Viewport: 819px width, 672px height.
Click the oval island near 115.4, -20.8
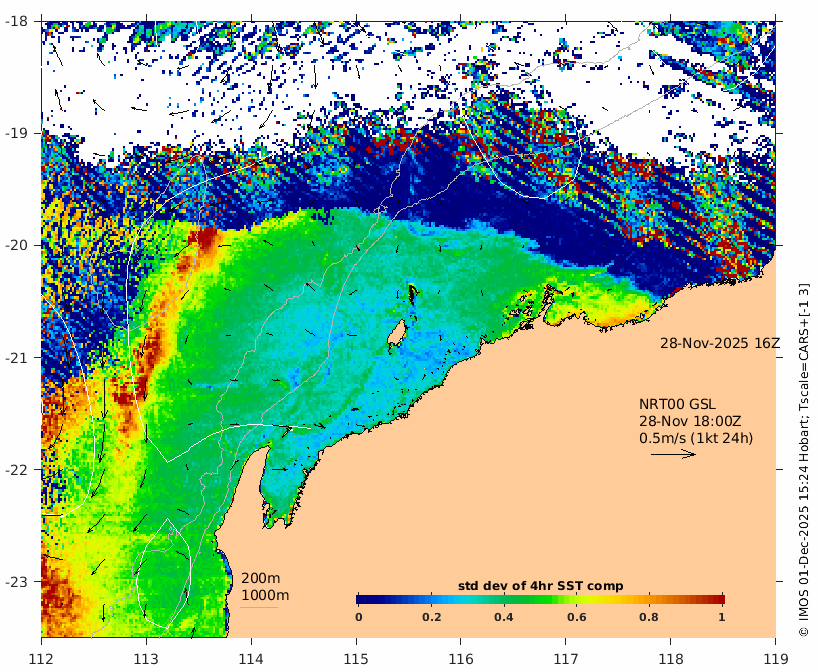coord(397,333)
